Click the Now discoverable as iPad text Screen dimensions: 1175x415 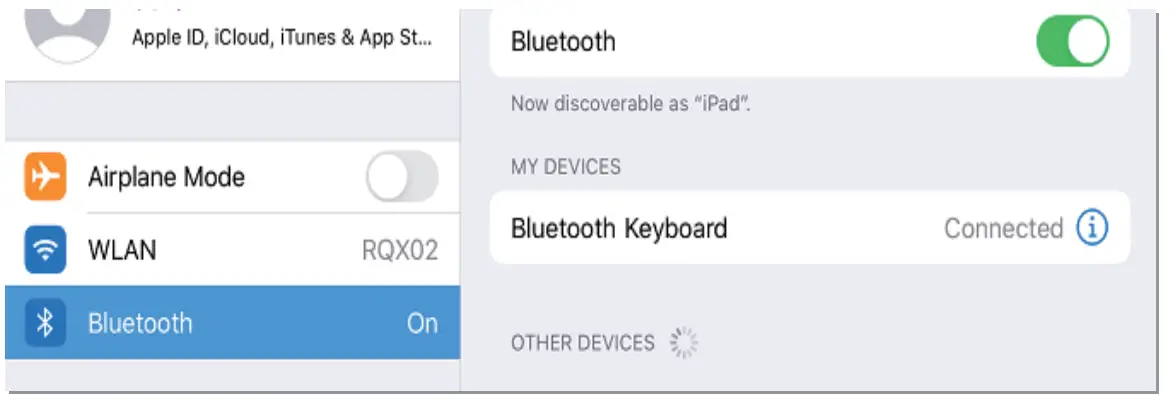(x=630, y=104)
